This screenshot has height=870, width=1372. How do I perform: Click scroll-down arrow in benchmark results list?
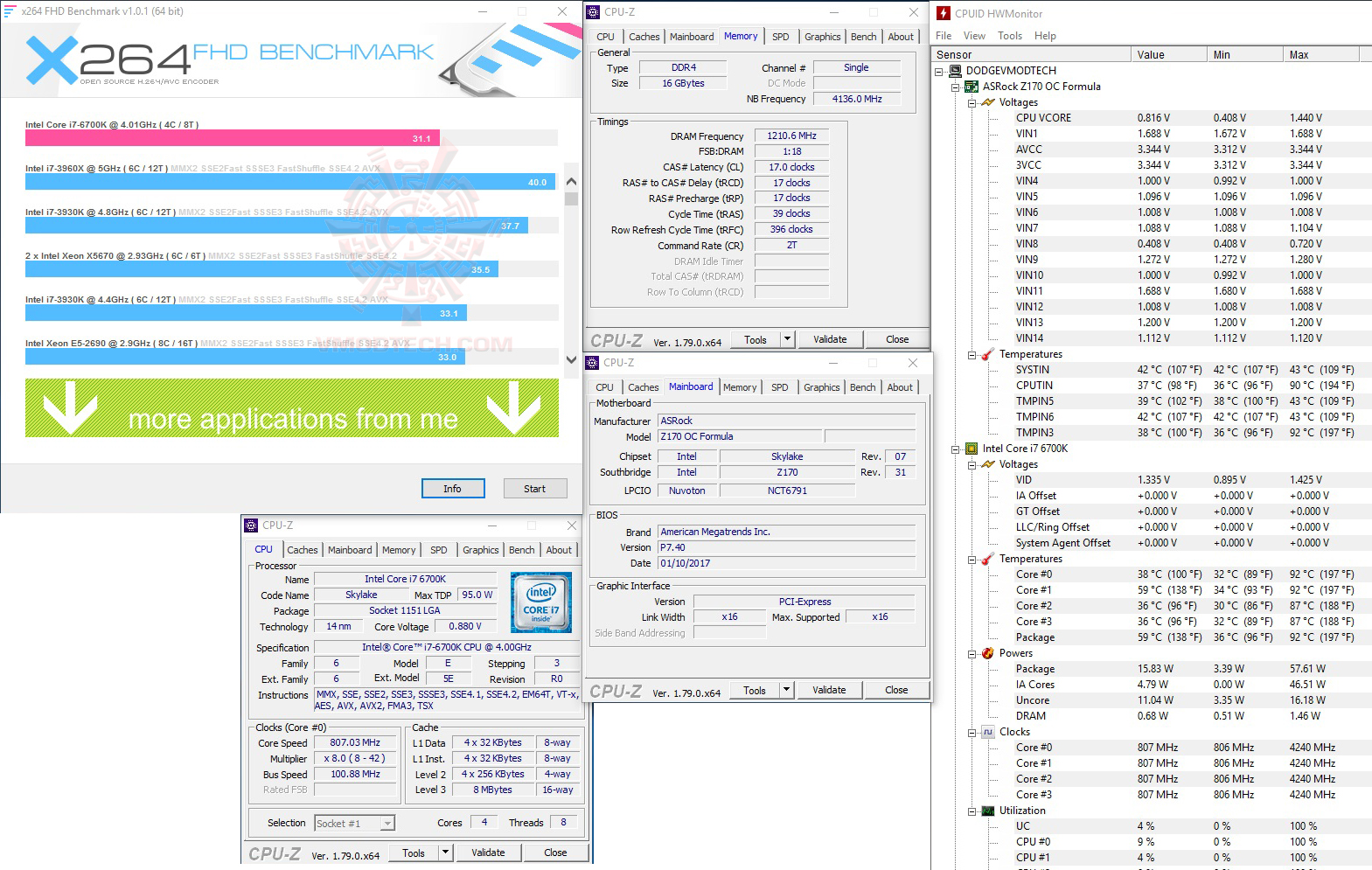click(571, 359)
